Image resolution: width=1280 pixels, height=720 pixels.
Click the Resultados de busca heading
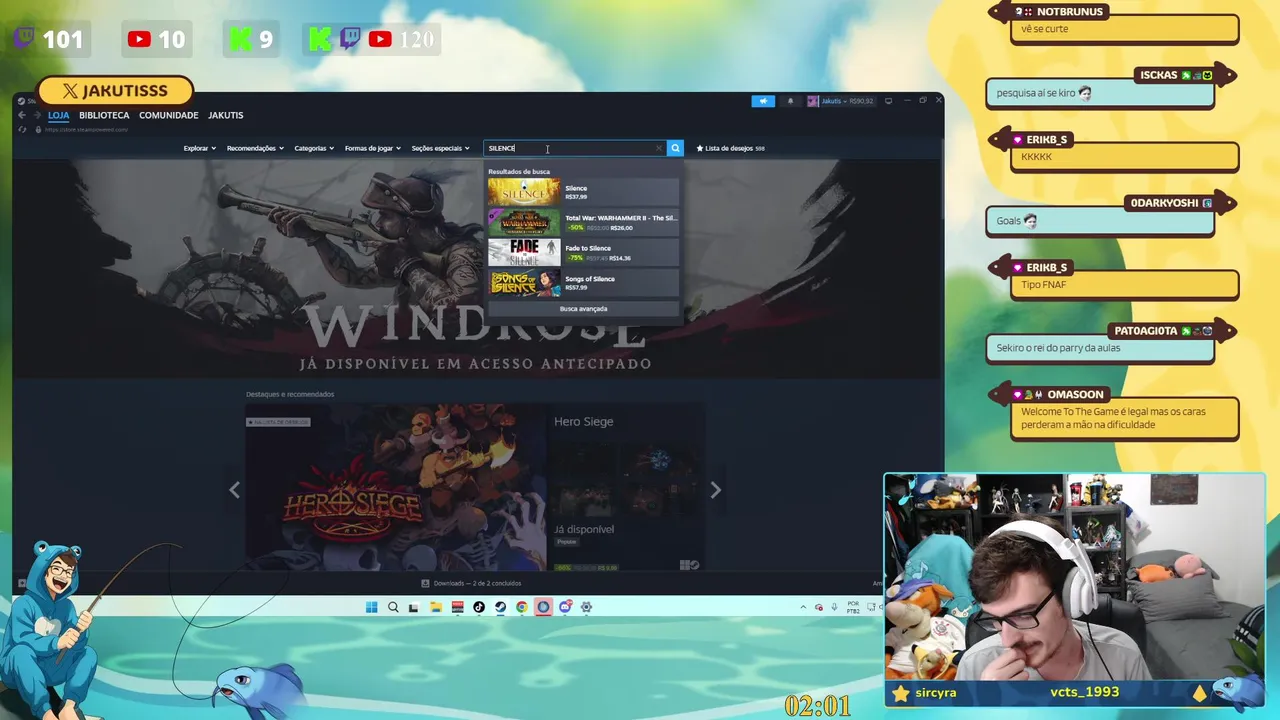pos(519,171)
